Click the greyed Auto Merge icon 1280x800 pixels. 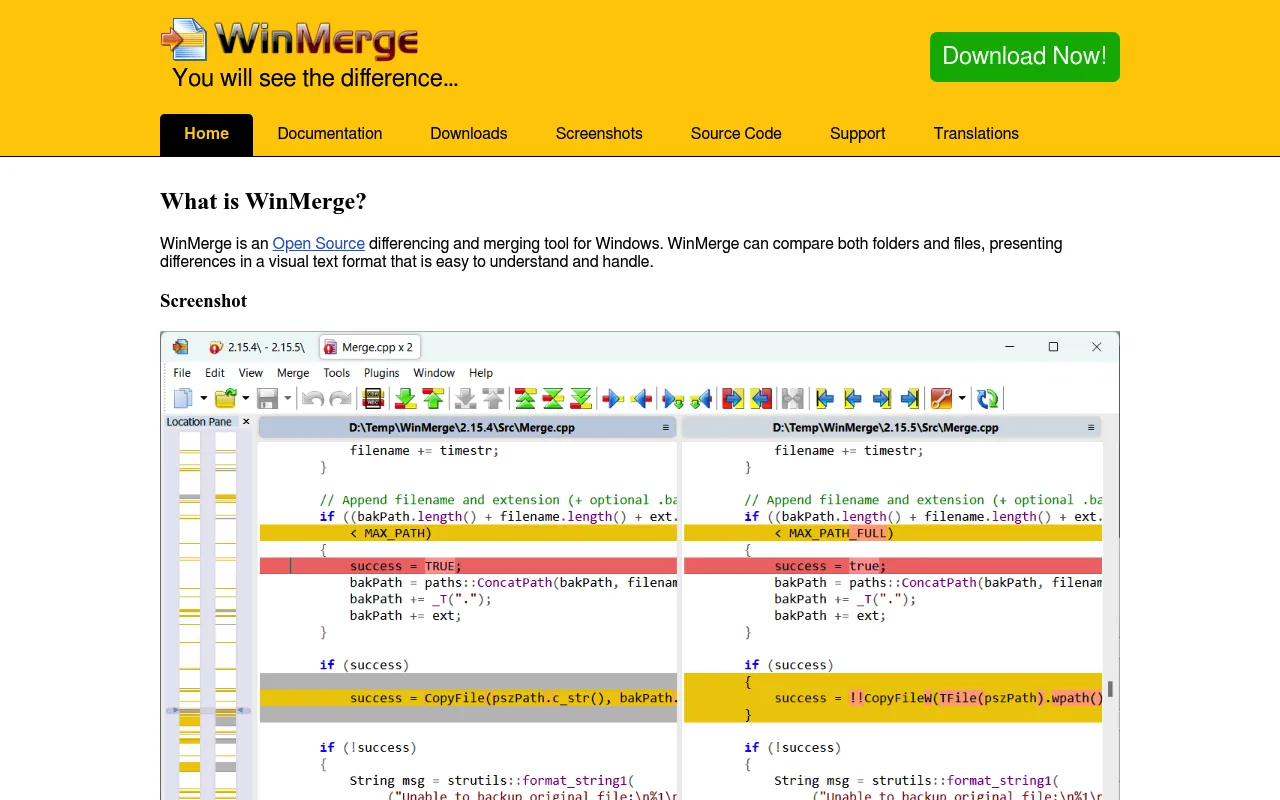(793, 398)
